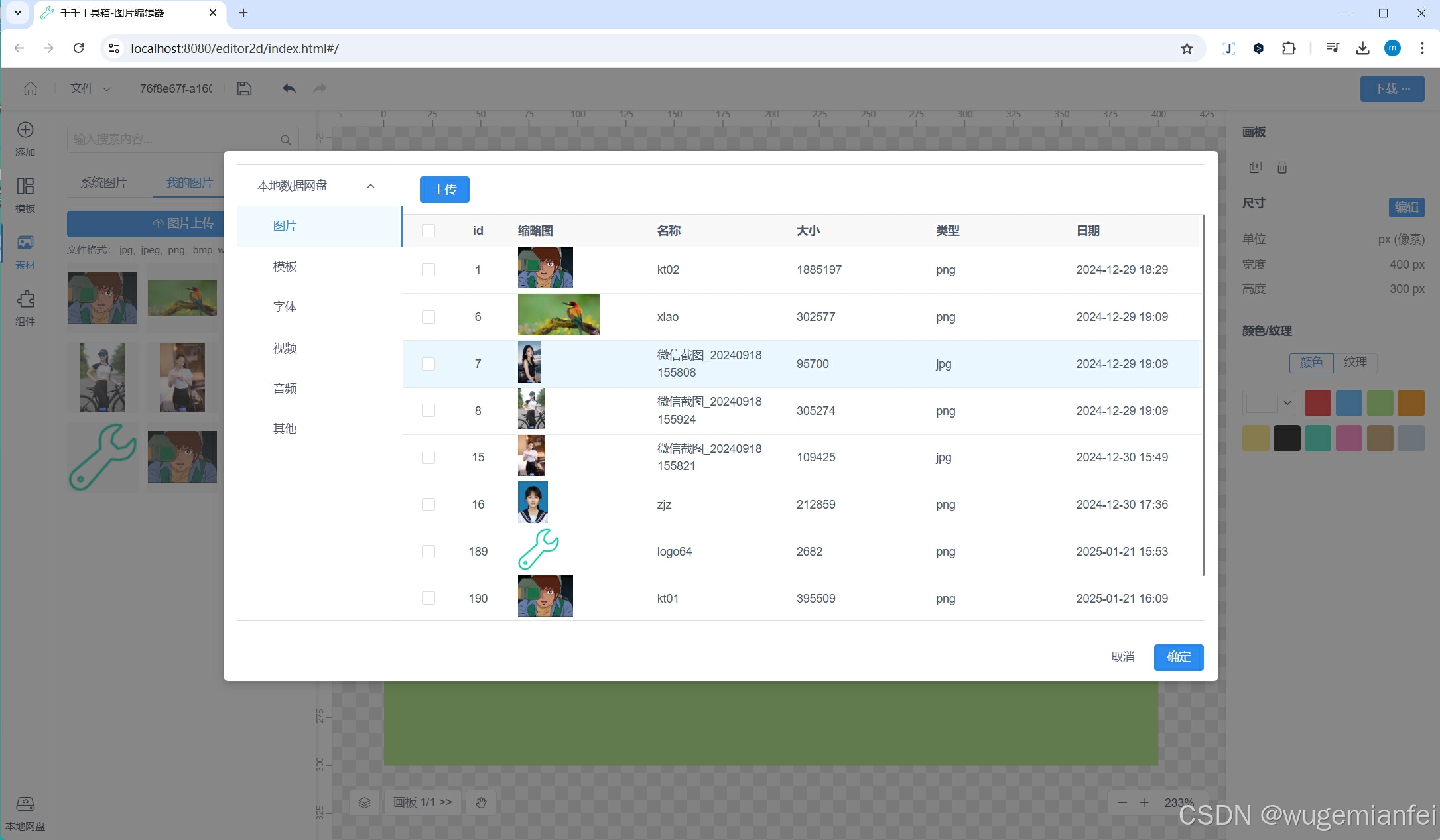Tick the checkbox for logo64 row

point(428,552)
